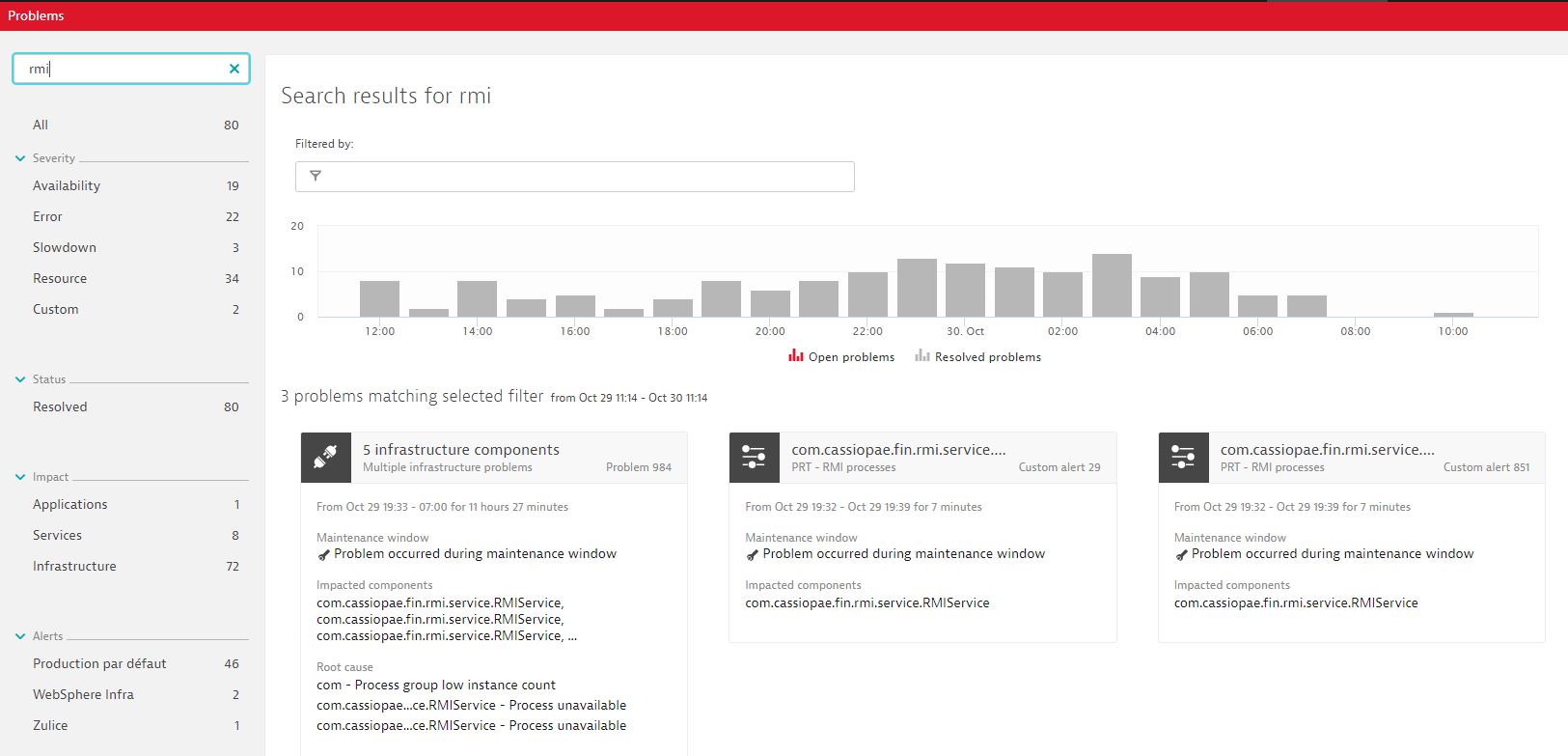Toggle Open problems legend icon

pyautogui.click(x=796, y=356)
